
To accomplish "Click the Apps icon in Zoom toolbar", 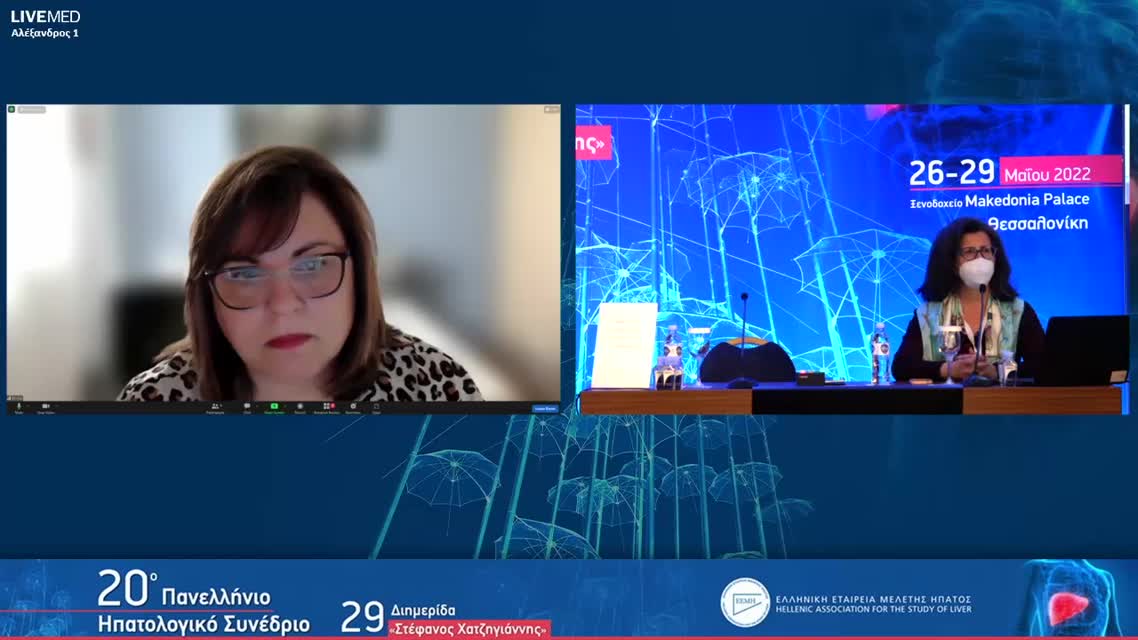I will (377, 407).
